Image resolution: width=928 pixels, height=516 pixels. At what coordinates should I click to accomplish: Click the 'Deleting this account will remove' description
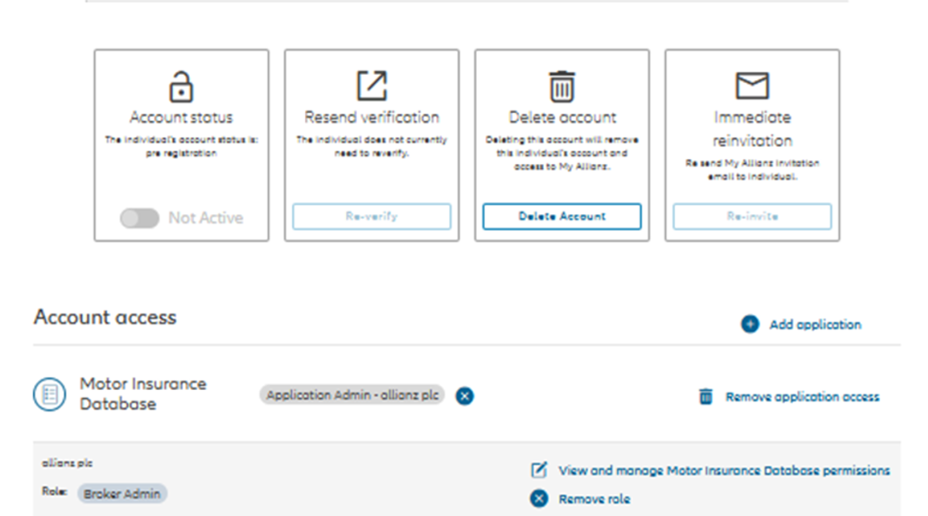[562, 153]
